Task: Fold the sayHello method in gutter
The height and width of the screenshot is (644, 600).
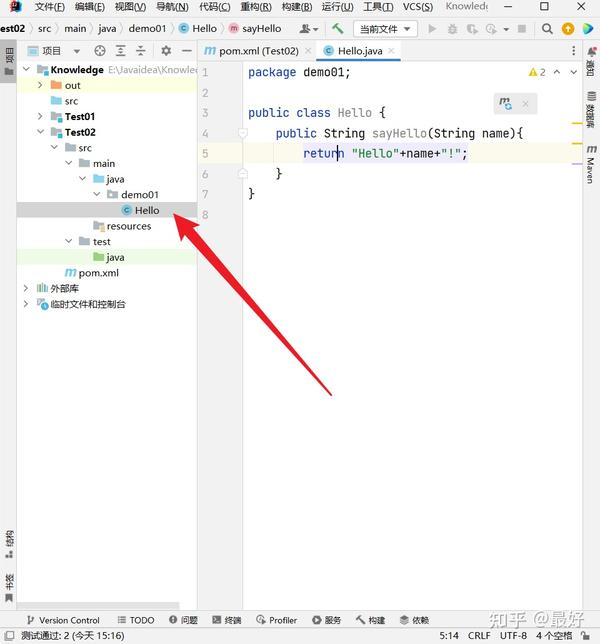Action: coord(243,133)
